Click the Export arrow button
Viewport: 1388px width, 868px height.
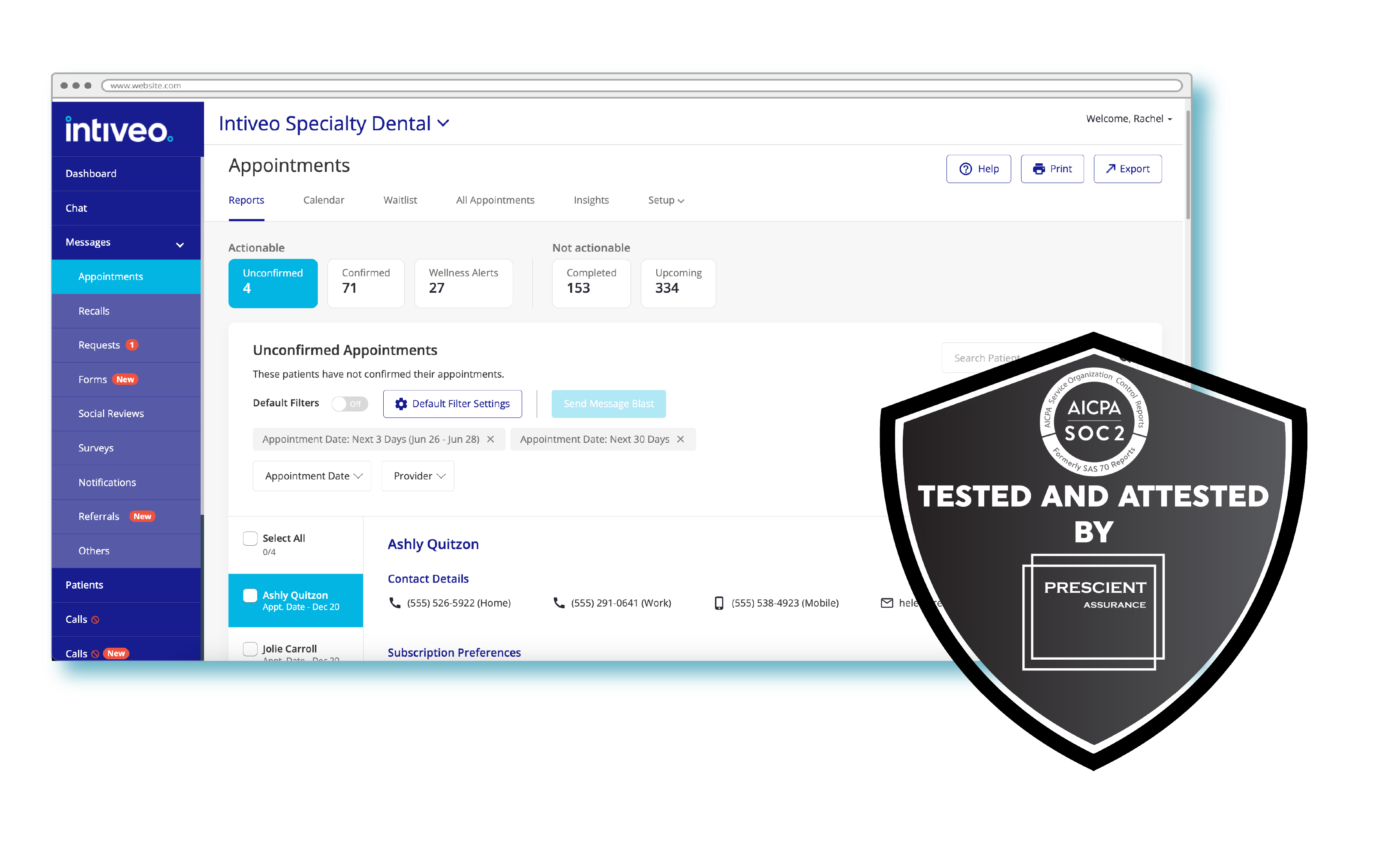click(x=1127, y=169)
